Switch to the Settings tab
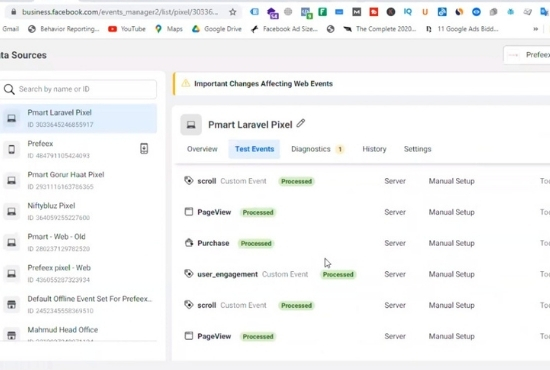Image resolution: width=550 pixels, height=370 pixels. click(417, 149)
